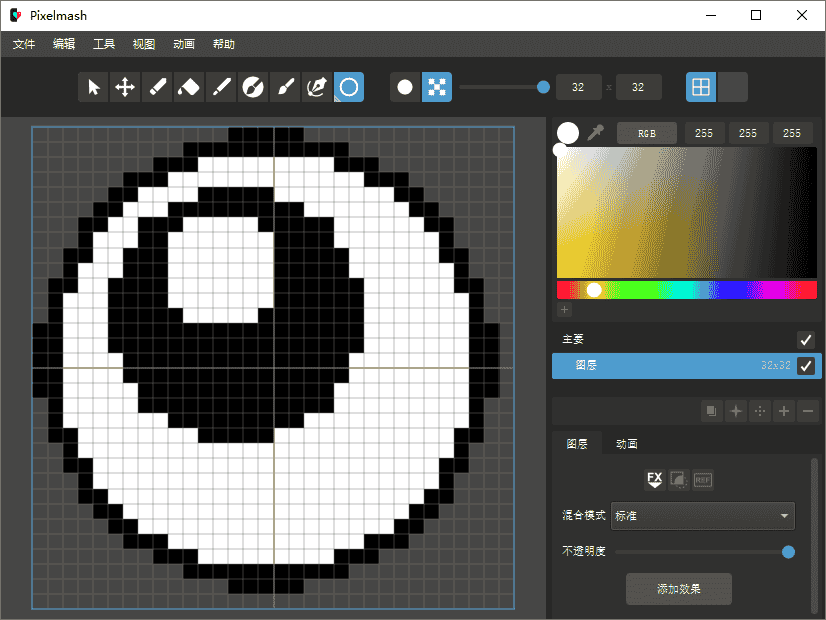Screen dimensions: 826x620
Task: Choose the round solid brush tip
Action: [x=405, y=87]
